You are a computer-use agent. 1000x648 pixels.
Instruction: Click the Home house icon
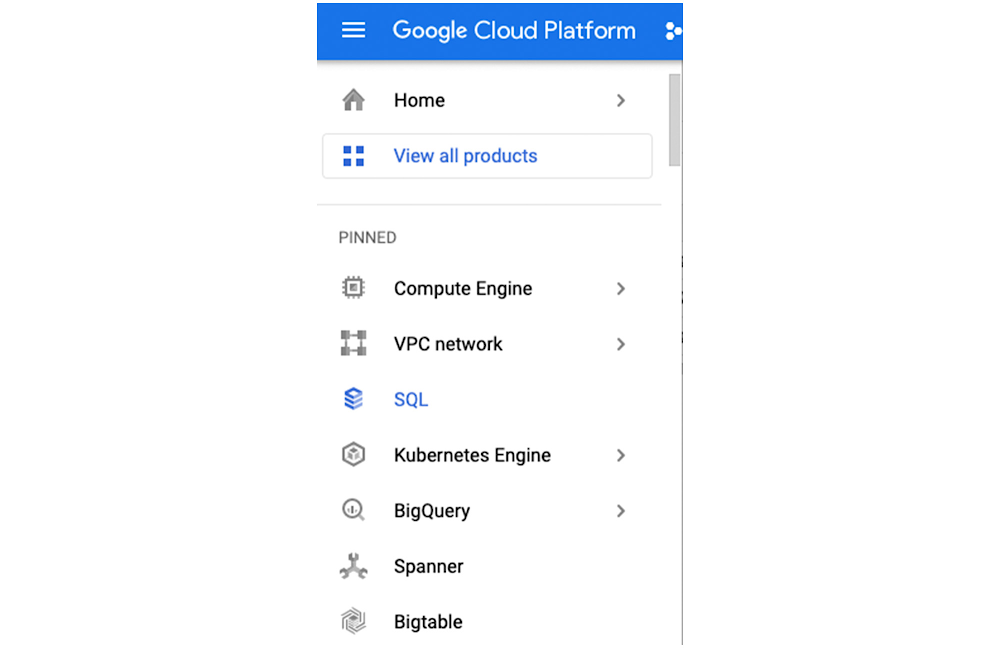coord(353,100)
